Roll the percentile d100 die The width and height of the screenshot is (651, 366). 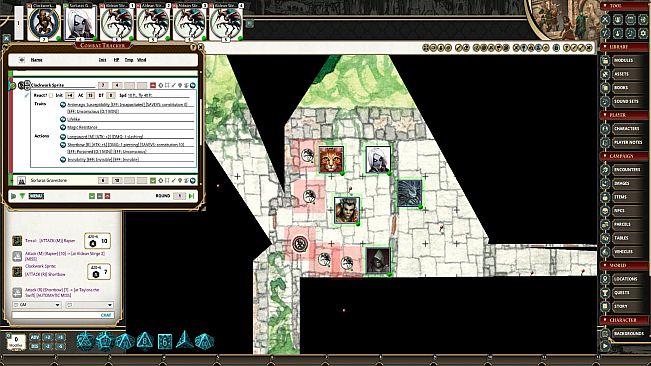point(205,341)
